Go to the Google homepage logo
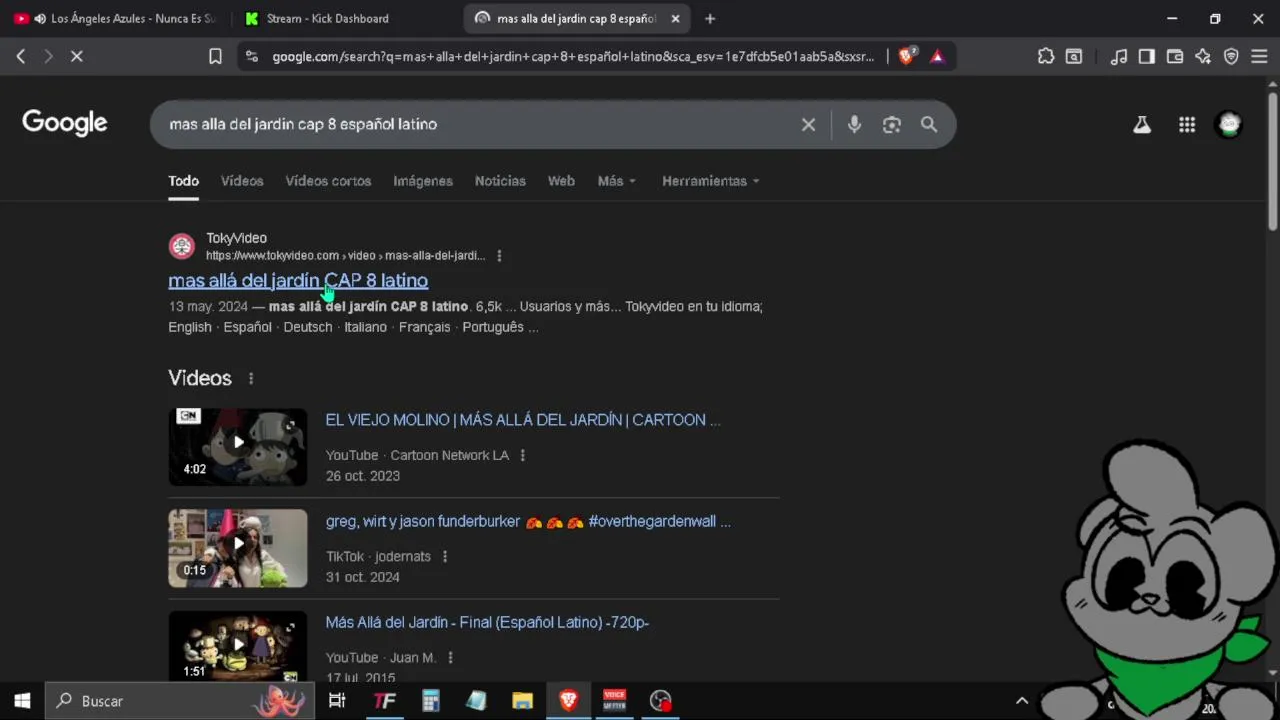The image size is (1280, 720). [x=65, y=123]
